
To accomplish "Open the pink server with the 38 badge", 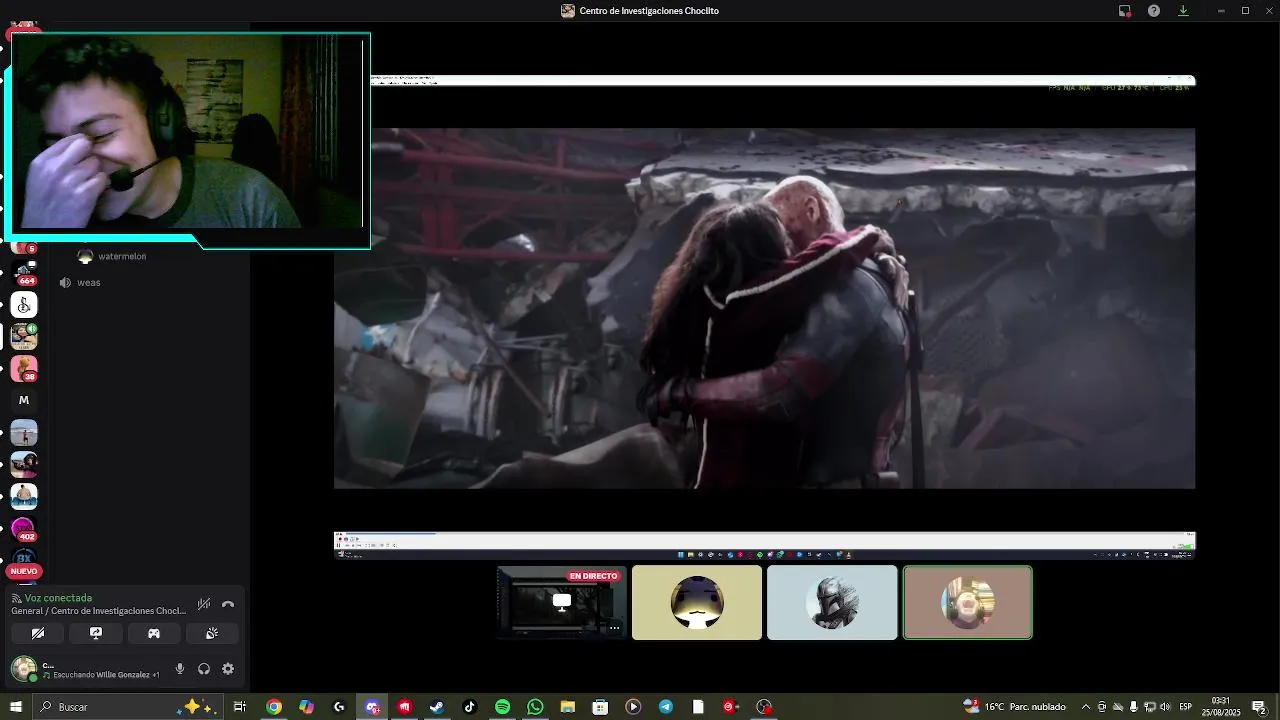I will (24, 368).
